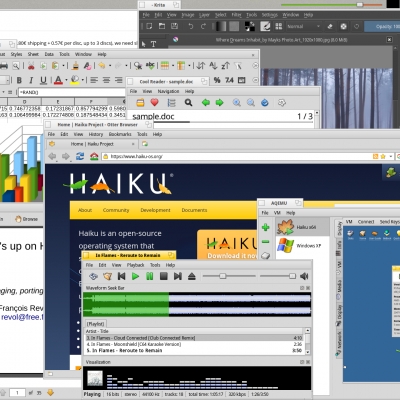Redo the action in Krita
The height and width of the screenshot is (400, 400).
(203, 26)
